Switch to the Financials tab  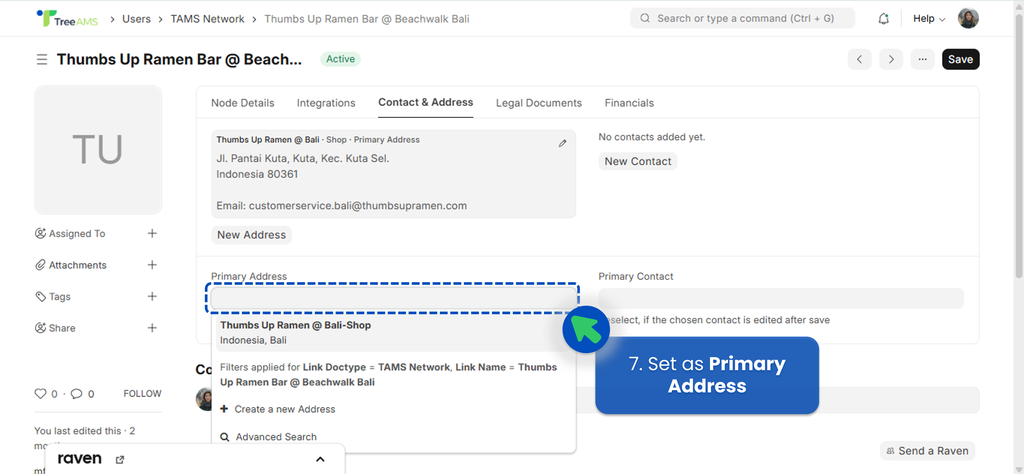pyautogui.click(x=629, y=103)
